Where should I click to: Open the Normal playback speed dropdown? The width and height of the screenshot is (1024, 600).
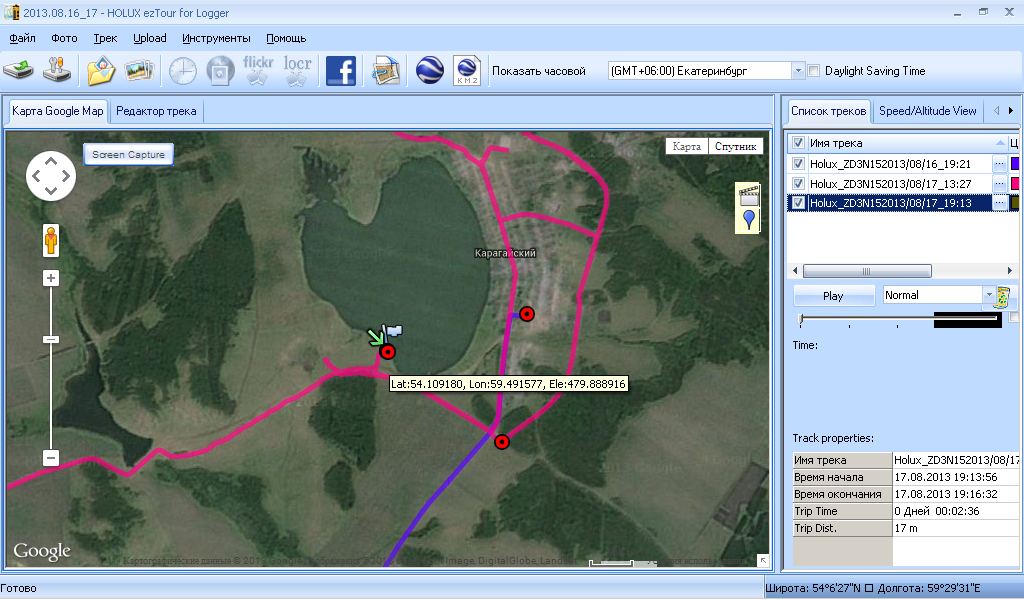coord(989,295)
